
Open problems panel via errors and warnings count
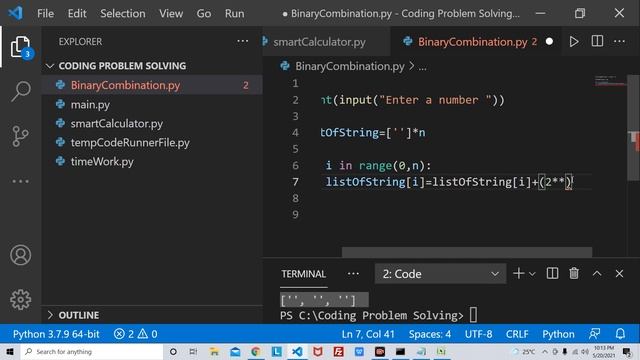pyautogui.click(x=136, y=334)
